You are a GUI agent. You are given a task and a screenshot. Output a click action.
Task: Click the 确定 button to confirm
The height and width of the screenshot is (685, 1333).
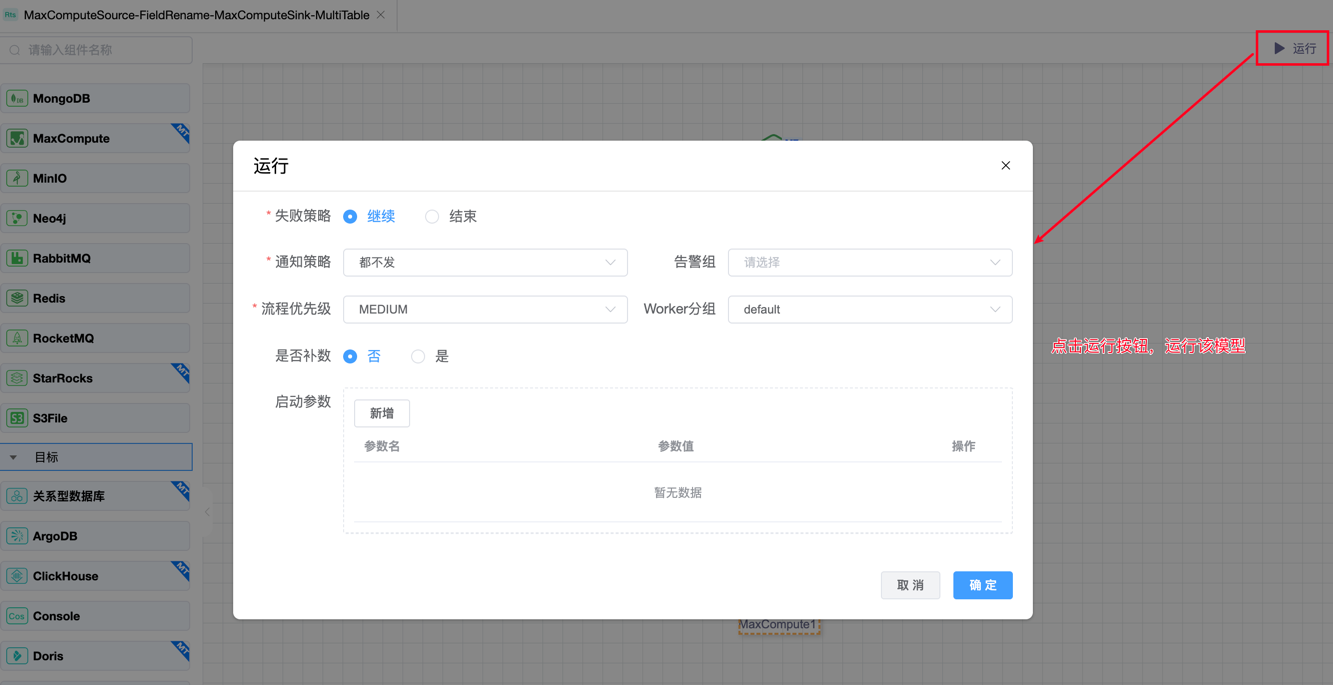(x=981, y=585)
